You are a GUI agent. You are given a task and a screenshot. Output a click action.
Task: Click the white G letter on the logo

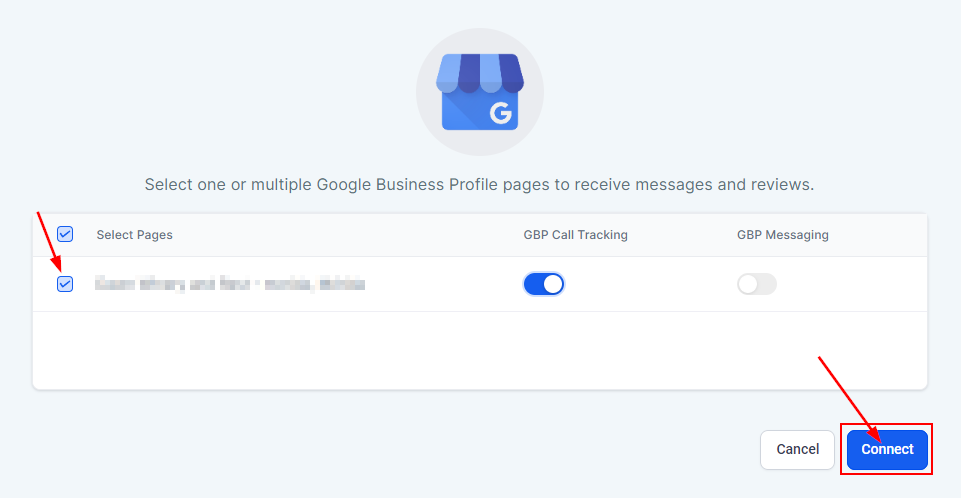tap(500, 114)
